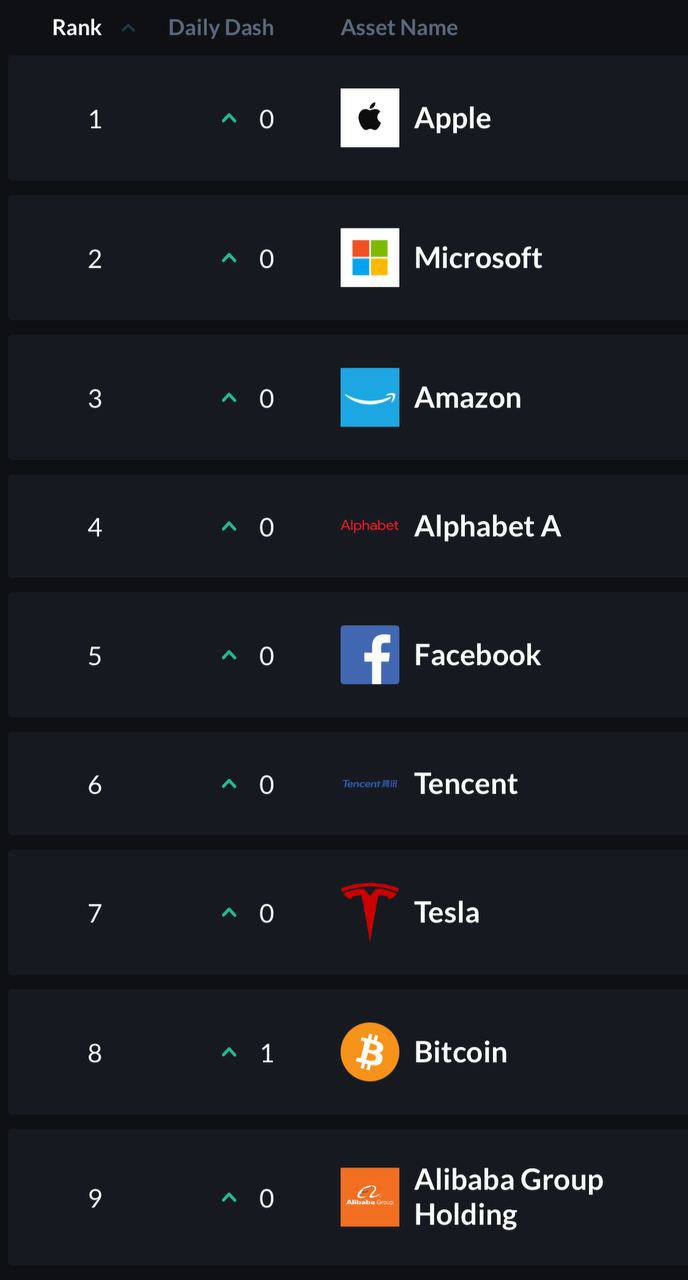The width and height of the screenshot is (688, 1280).
Task: Click the Alibaba Group logo icon
Action: [x=370, y=1197]
